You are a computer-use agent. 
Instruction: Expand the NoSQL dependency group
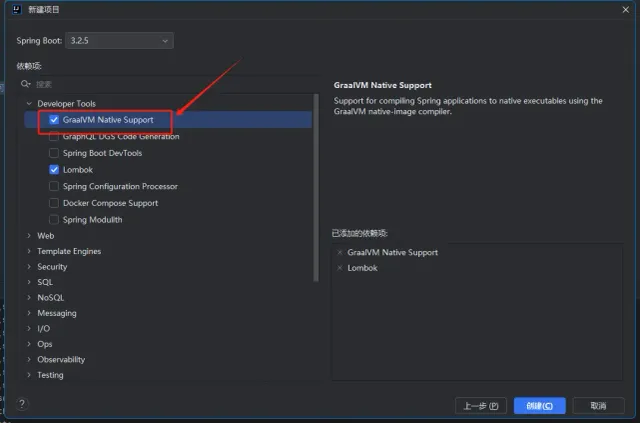[x=29, y=298]
